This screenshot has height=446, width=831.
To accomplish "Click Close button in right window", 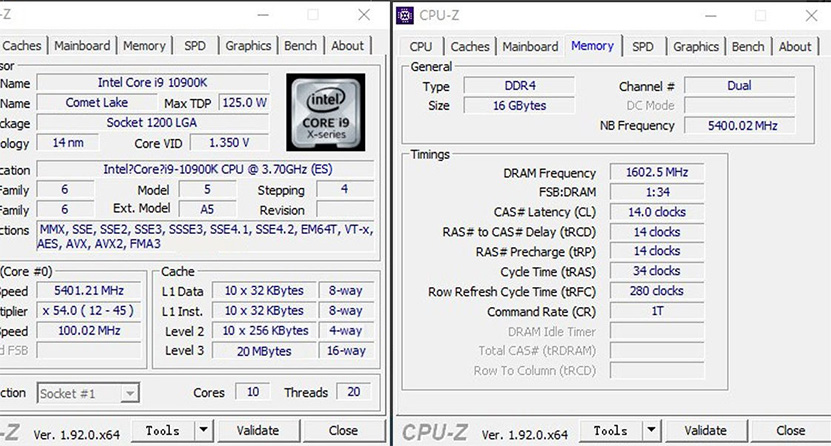I will pyautogui.click(x=791, y=431).
